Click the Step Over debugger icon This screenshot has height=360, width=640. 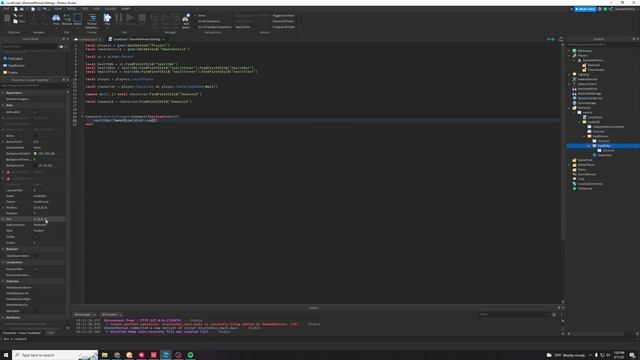click(x=165, y=18)
